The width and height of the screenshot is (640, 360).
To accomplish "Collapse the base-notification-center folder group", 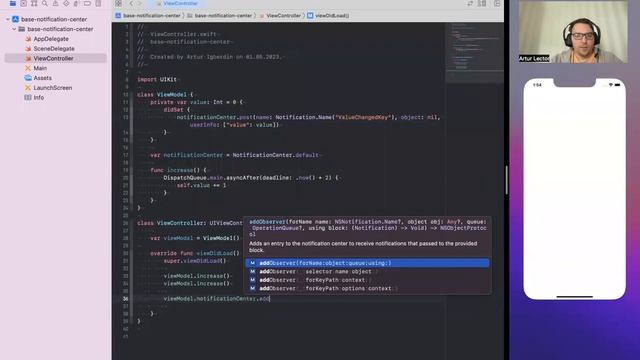I will click(x=14, y=29).
